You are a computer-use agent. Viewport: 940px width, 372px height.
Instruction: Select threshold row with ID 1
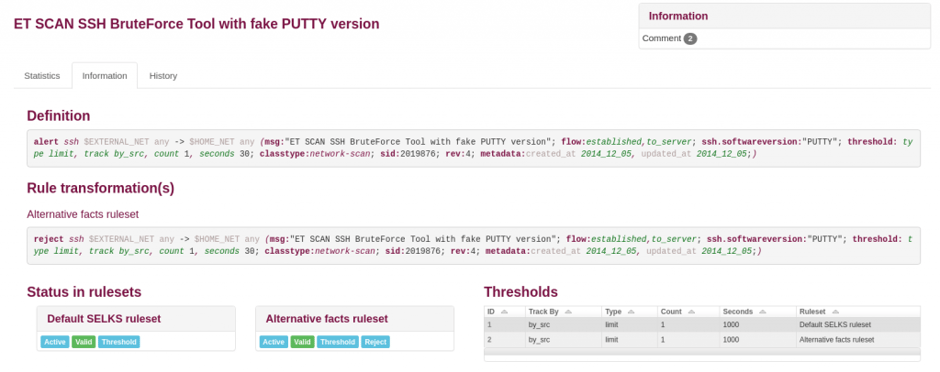[x=702, y=325]
